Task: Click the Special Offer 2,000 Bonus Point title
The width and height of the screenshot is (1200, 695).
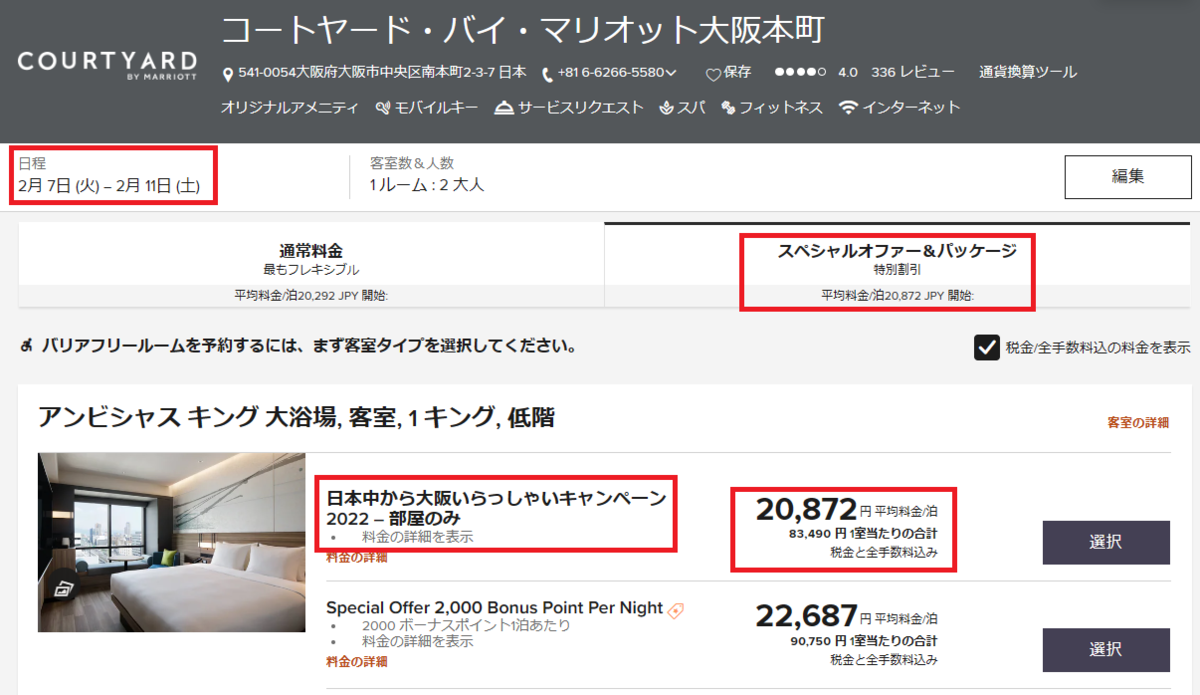Action: 495,607
